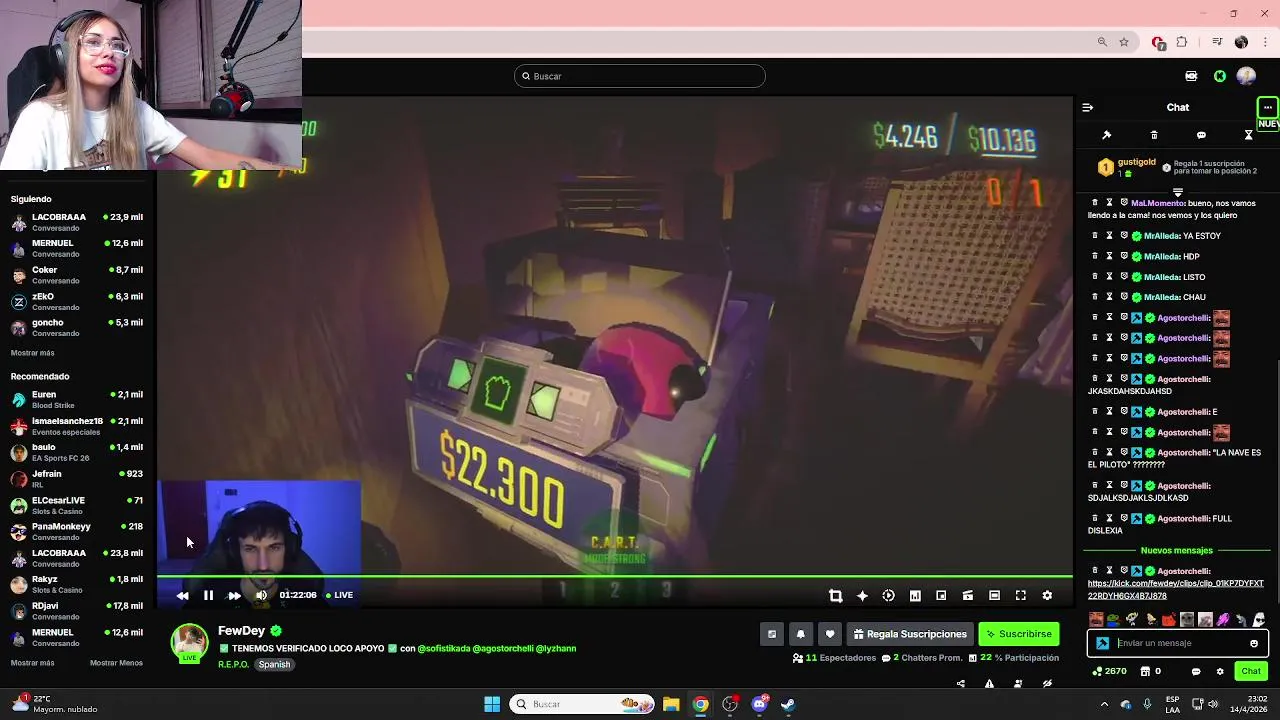Open Steam from taskbar
Screen dimensions: 1280x720
[788, 704]
